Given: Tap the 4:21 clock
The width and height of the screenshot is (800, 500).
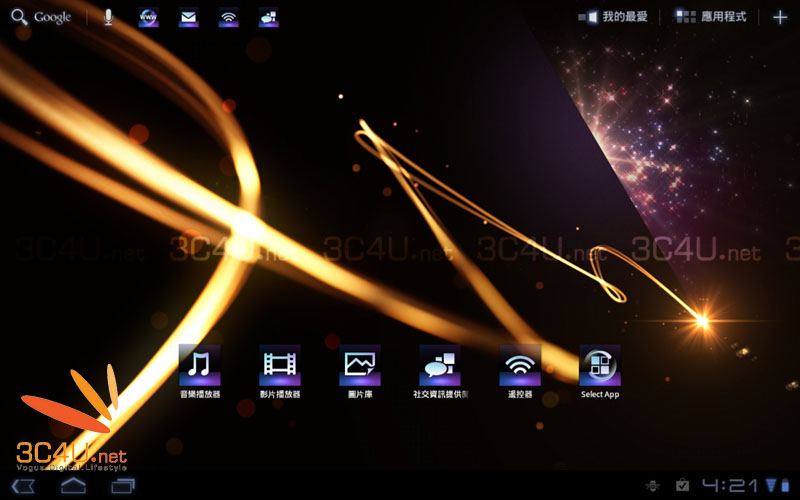Looking at the screenshot, I should [731, 485].
